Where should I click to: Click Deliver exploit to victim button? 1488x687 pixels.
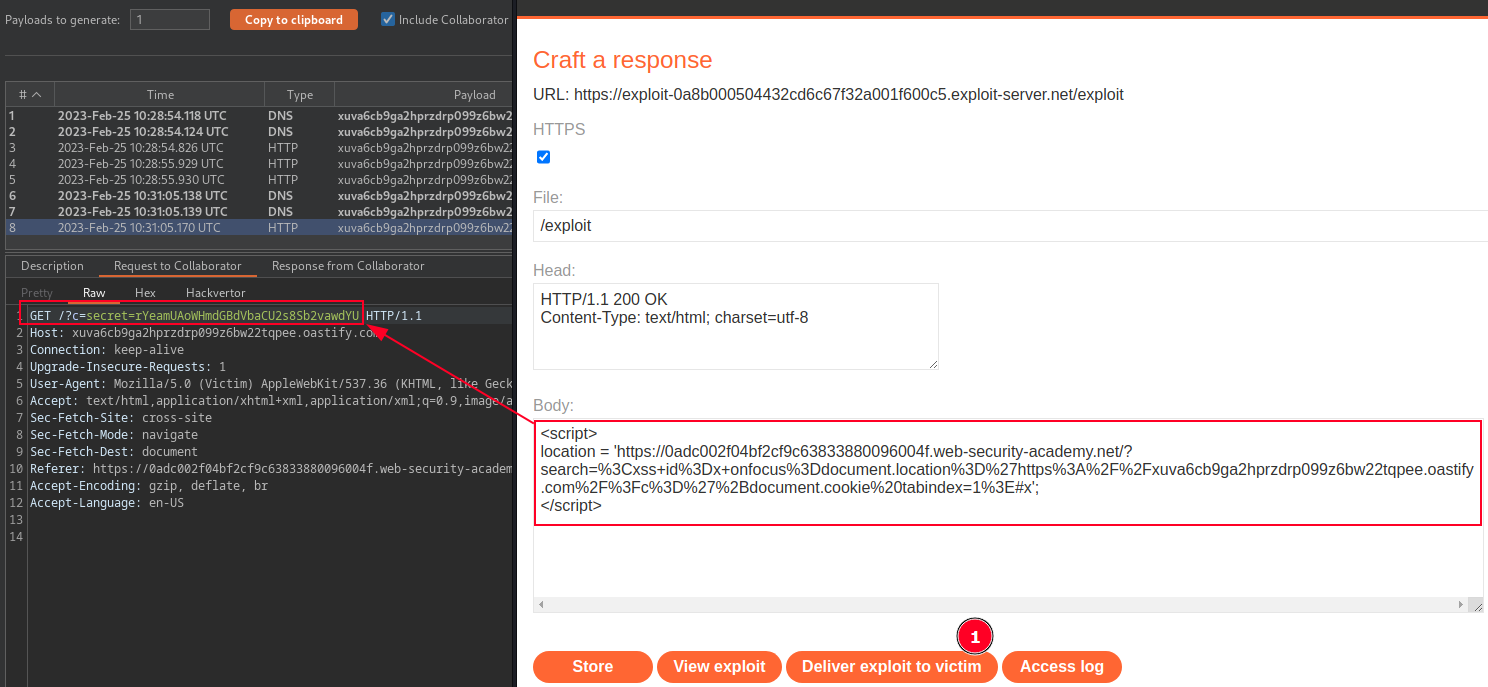pyautogui.click(x=892, y=666)
